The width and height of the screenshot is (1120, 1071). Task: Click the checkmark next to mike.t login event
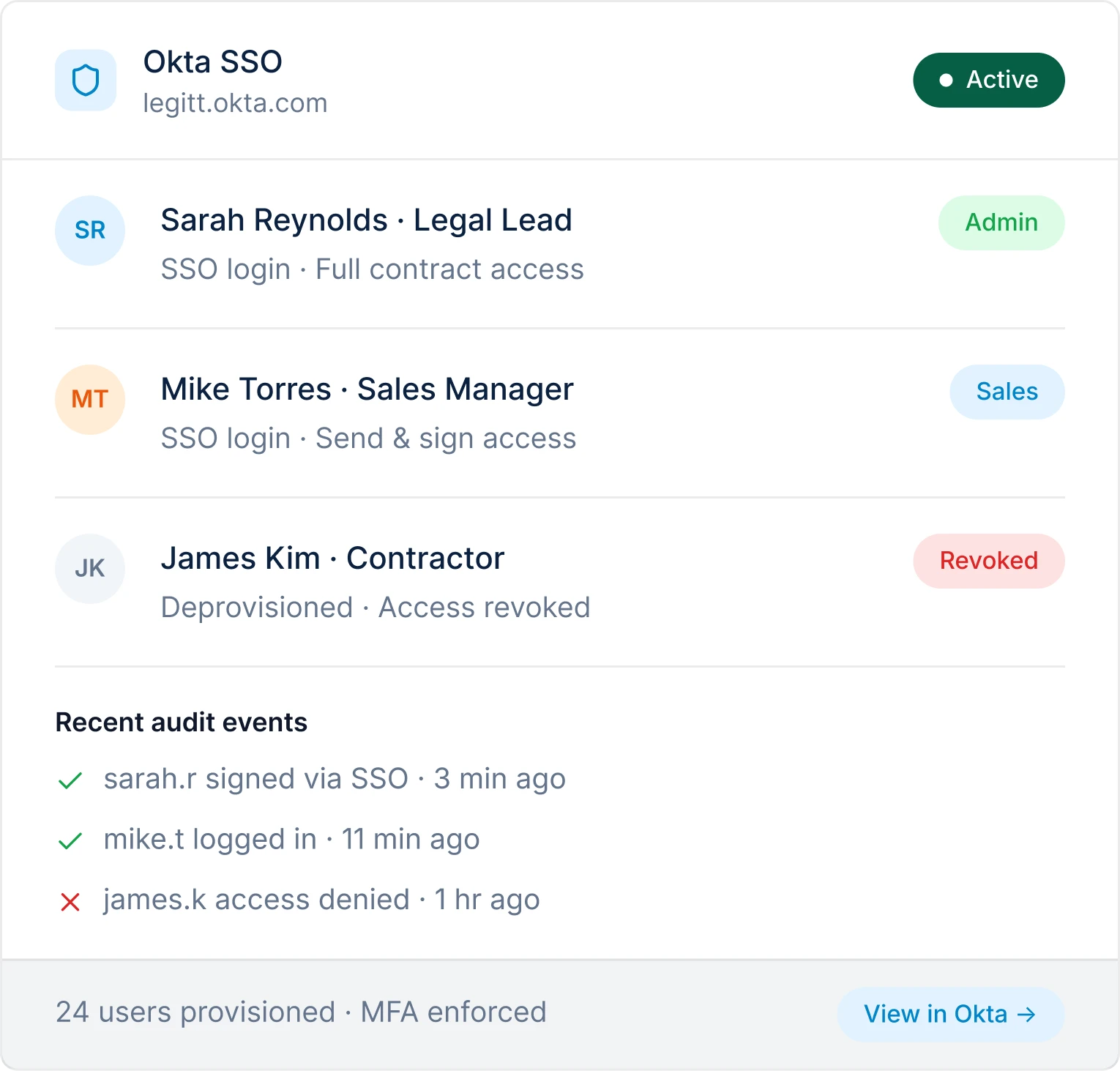pyautogui.click(x=70, y=839)
